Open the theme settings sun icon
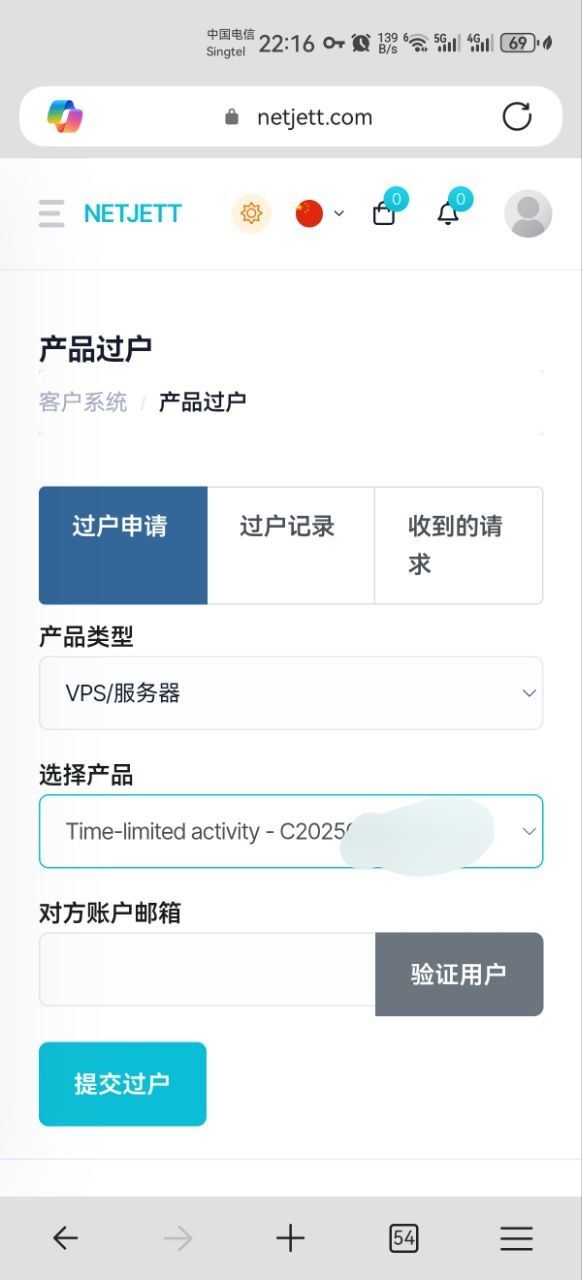This screenshot has width=582, height=1280. coord(251,213)
